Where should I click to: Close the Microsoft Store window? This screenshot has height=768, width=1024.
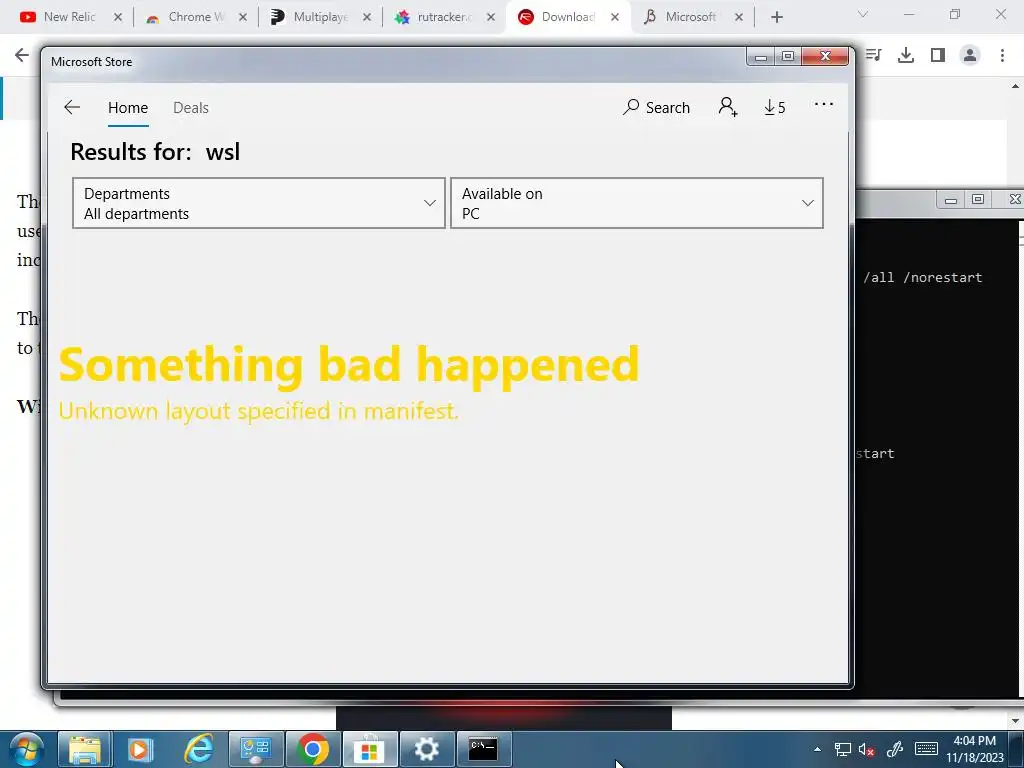825,57
